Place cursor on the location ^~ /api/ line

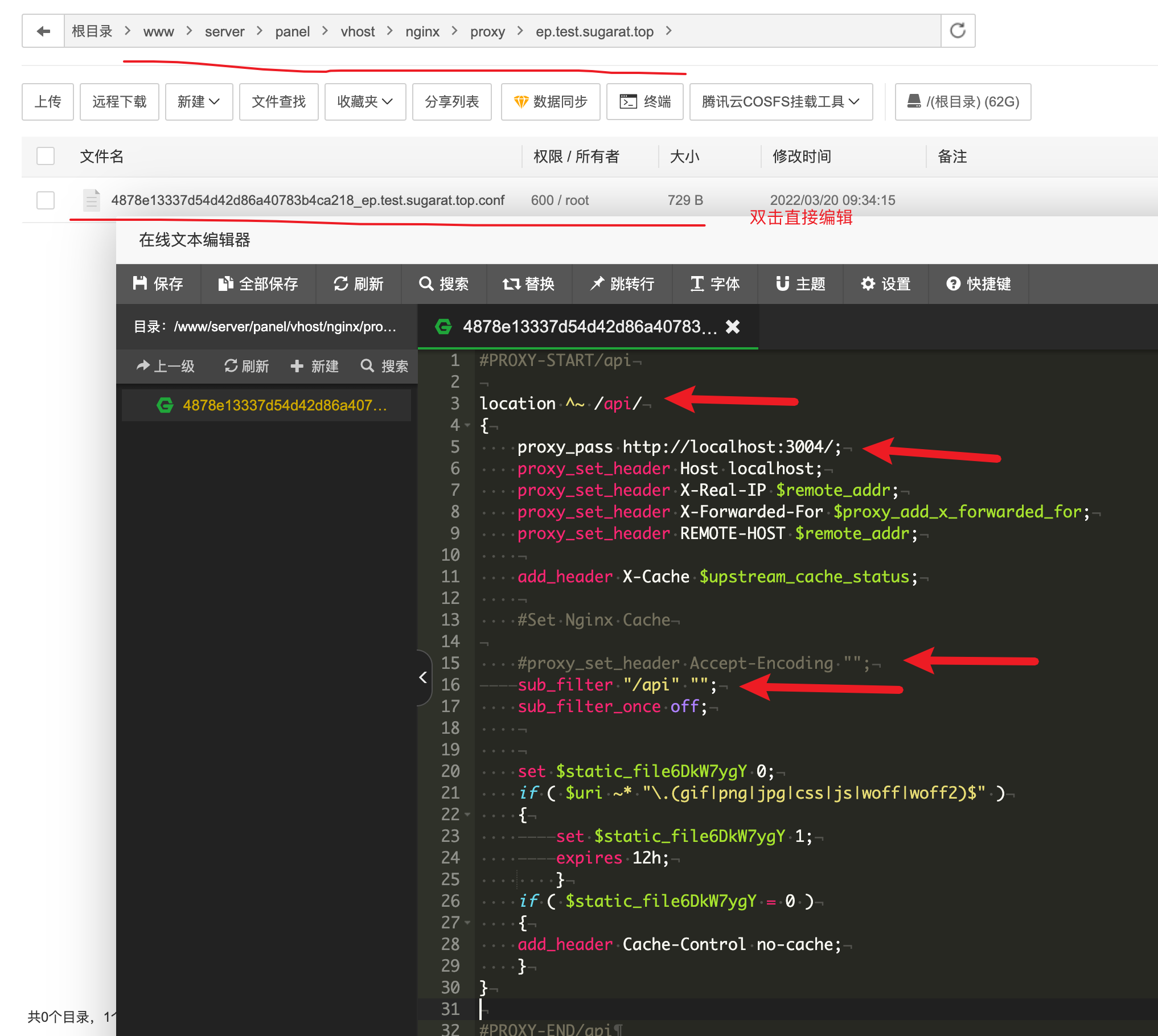click(x=561, y=404)
